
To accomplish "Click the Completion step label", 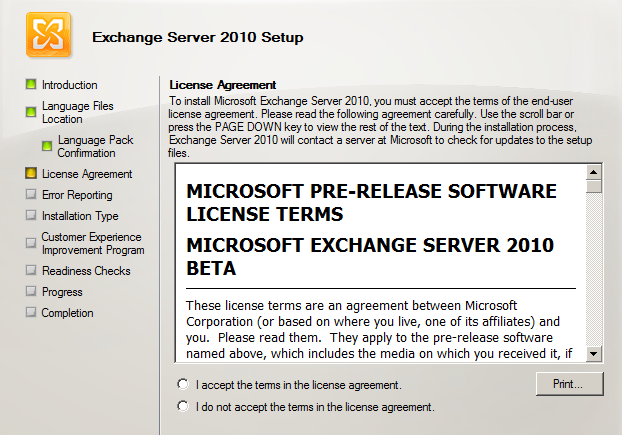I will pos(67,313).
